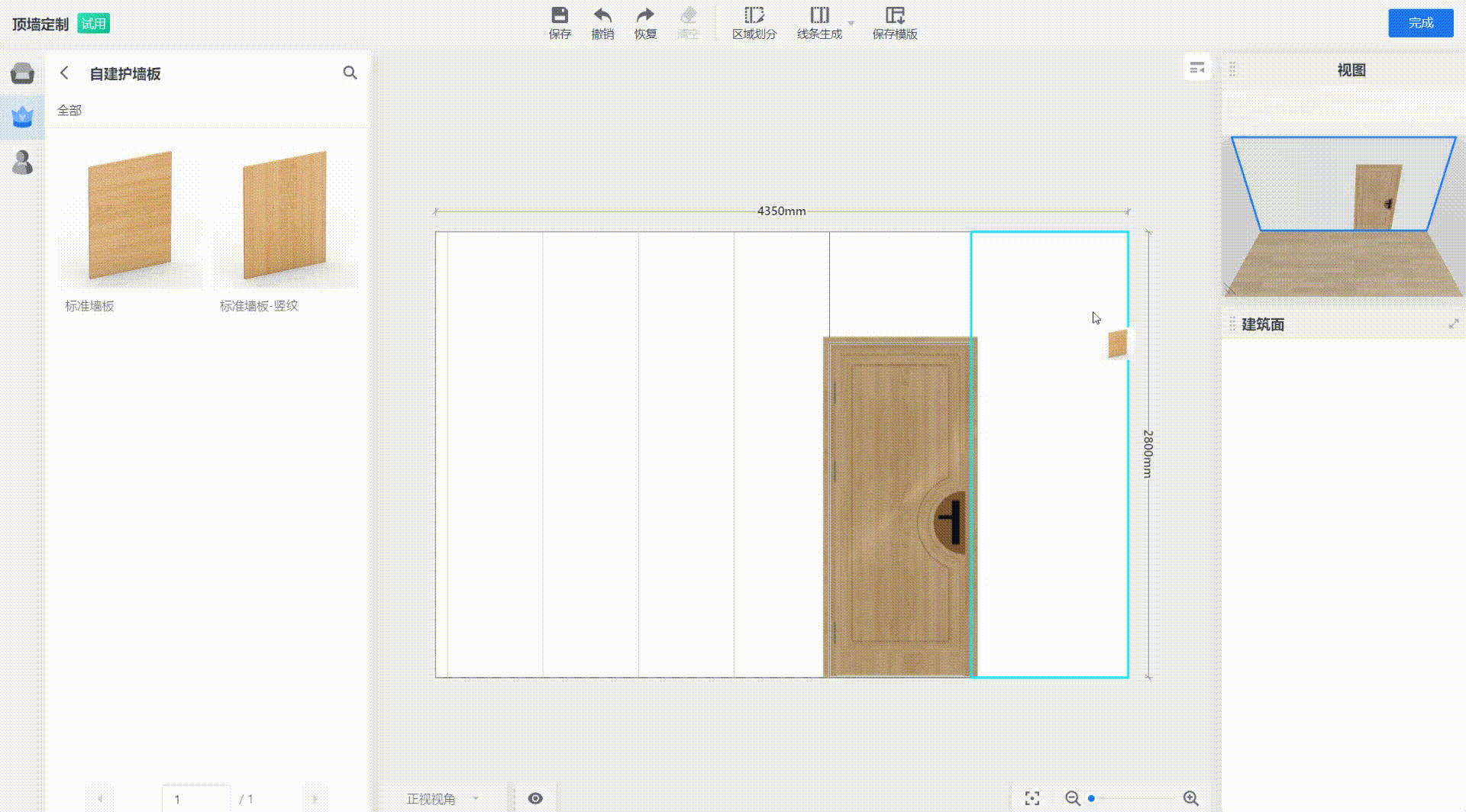
Task: Click the blue 完成 button
Action: pyautogui.click(x=1420, y=23)
